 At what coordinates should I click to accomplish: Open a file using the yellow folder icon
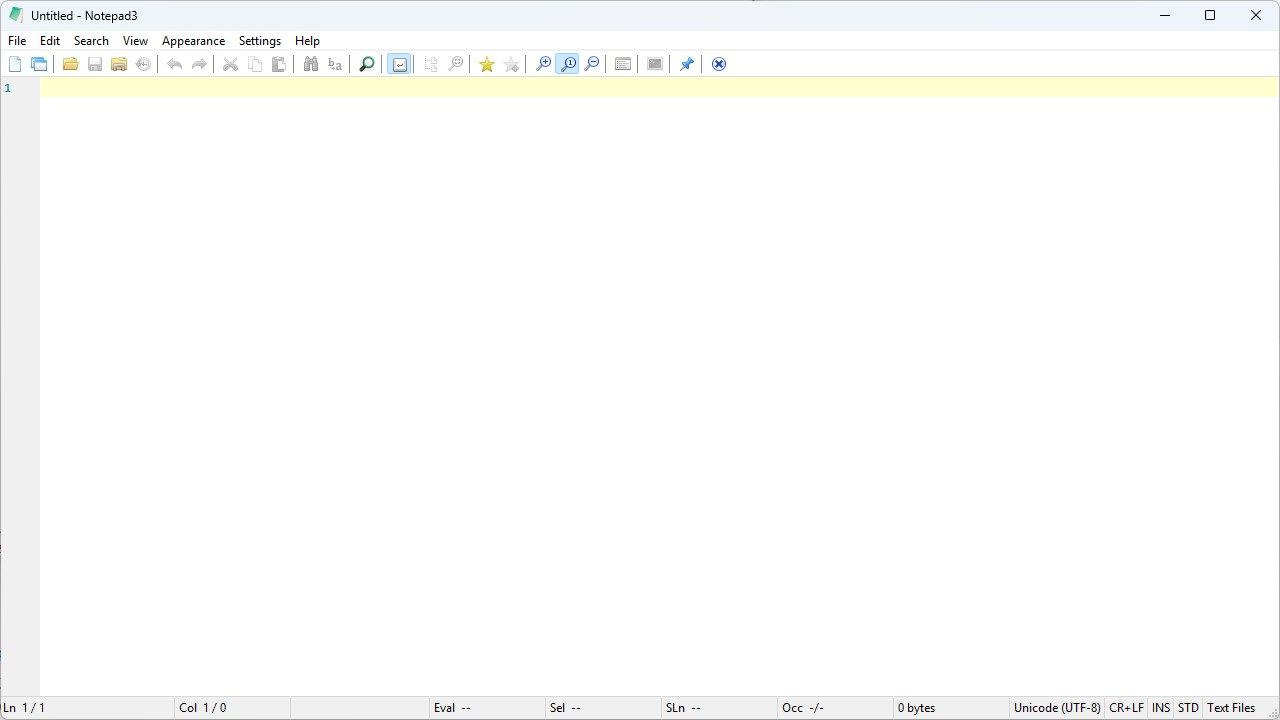point(70,64)
